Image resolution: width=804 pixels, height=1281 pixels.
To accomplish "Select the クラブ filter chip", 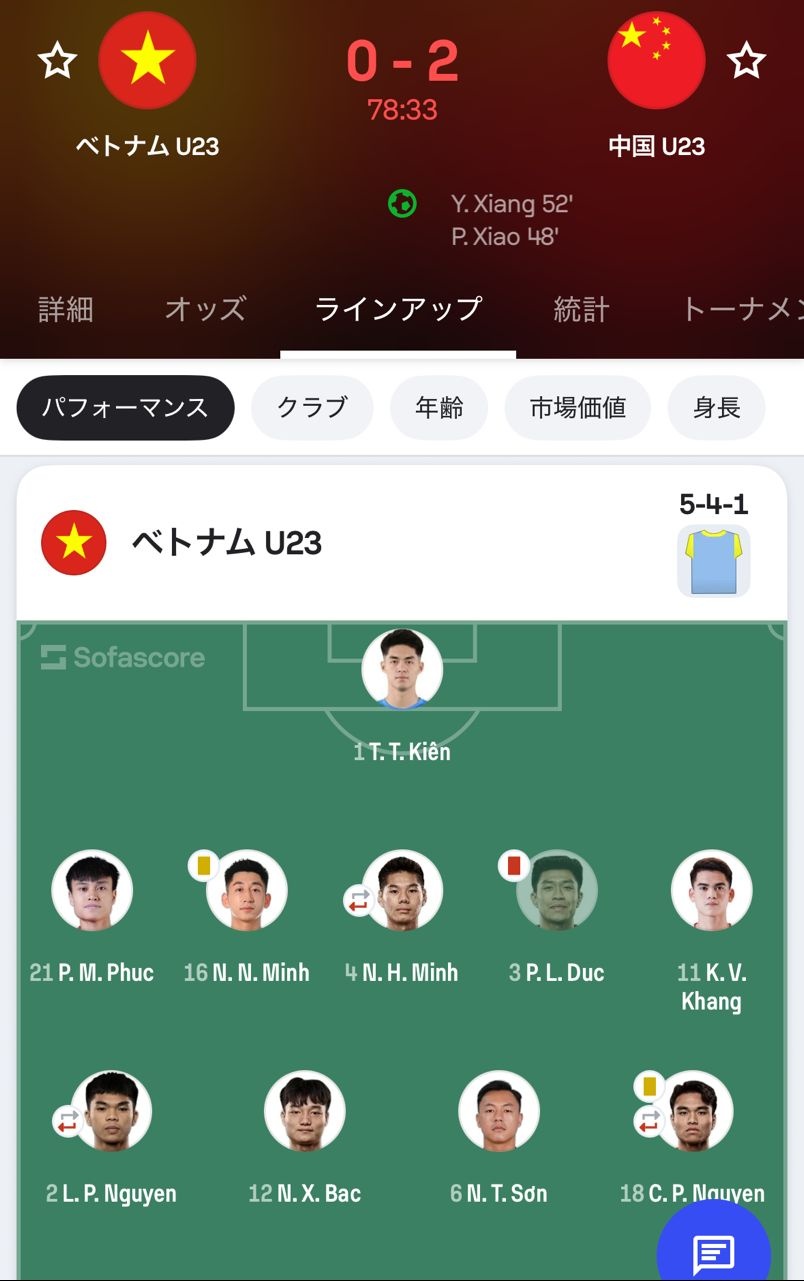I will click(x=312, y=408).
